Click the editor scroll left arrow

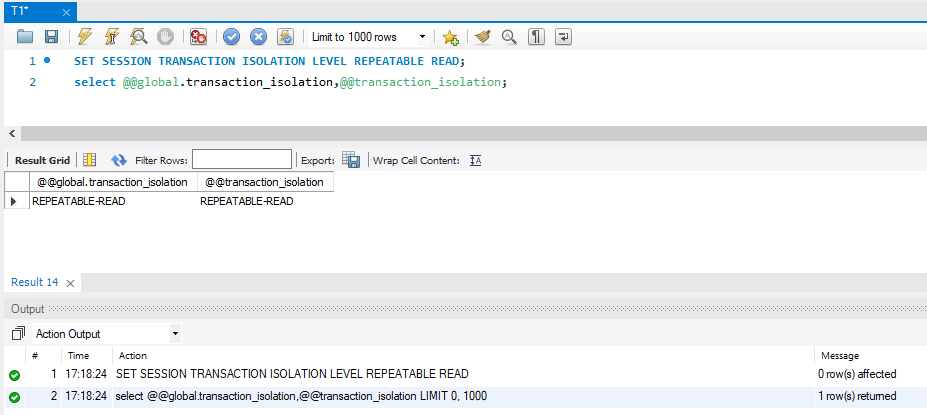(12, 134)
